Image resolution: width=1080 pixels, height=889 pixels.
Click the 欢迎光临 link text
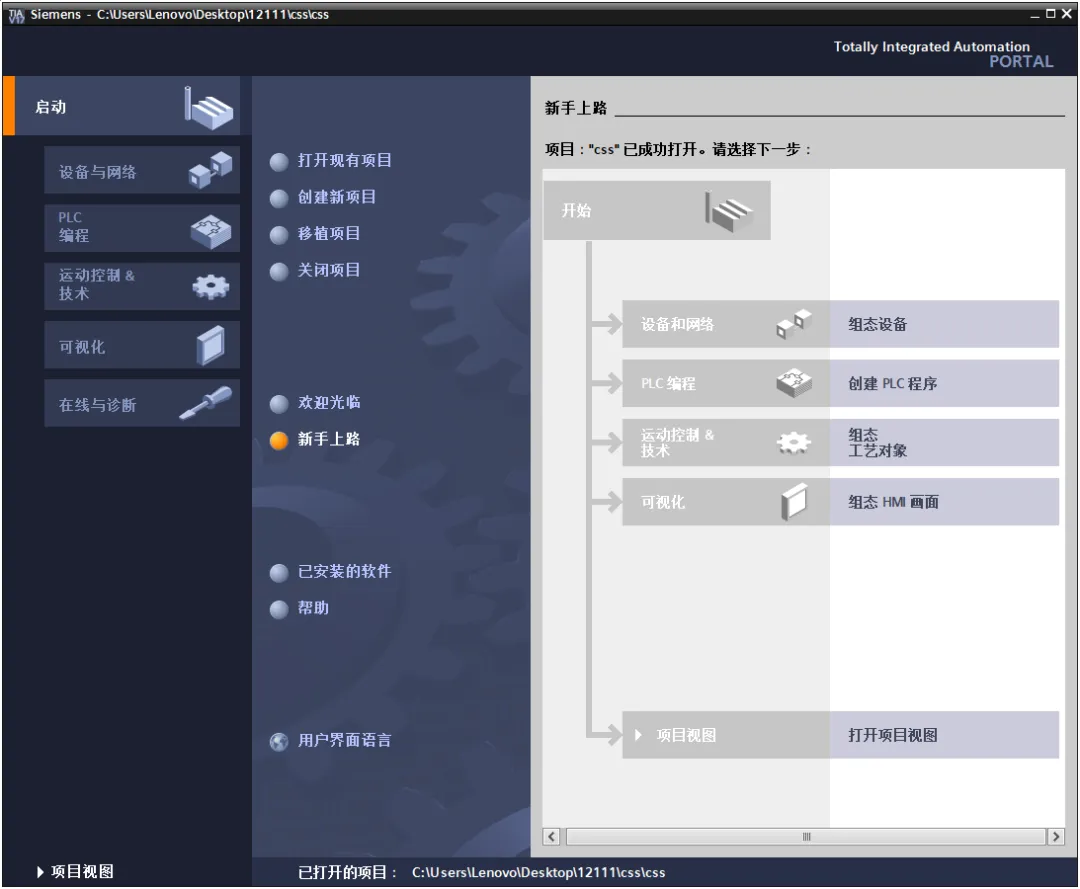(x=329, y=402)
